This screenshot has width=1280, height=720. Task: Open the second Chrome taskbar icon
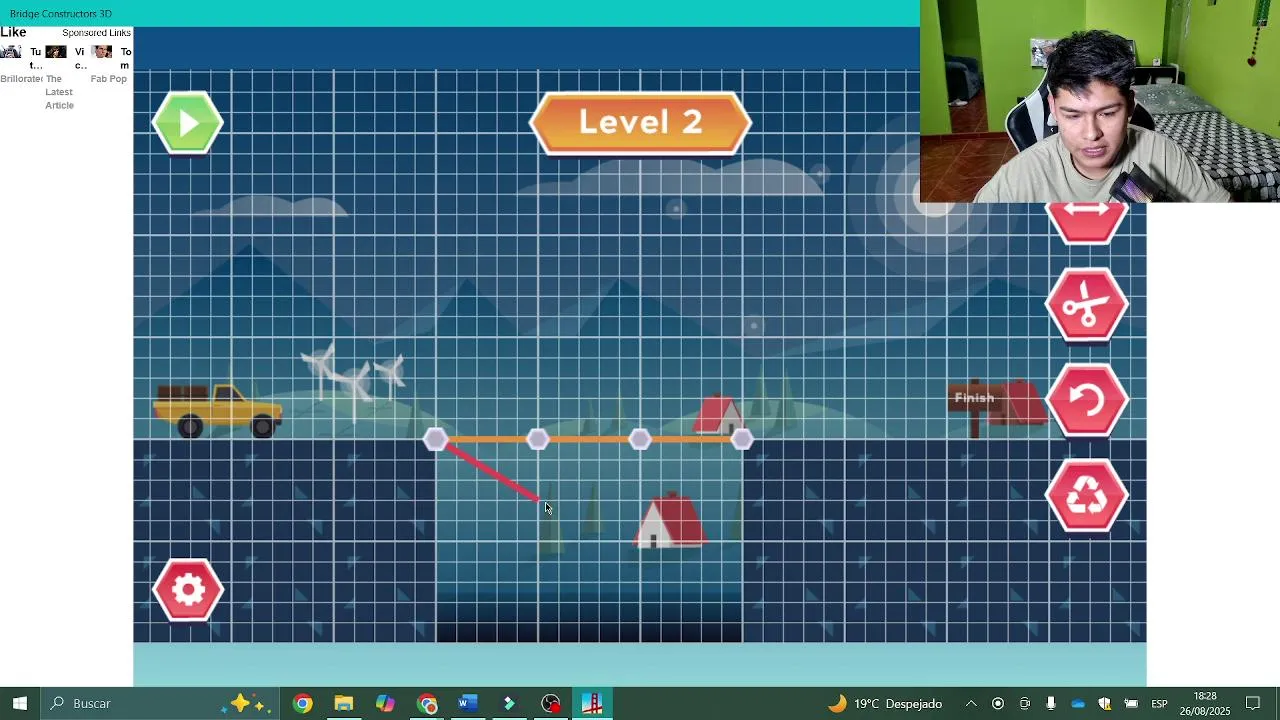(427, 704)
